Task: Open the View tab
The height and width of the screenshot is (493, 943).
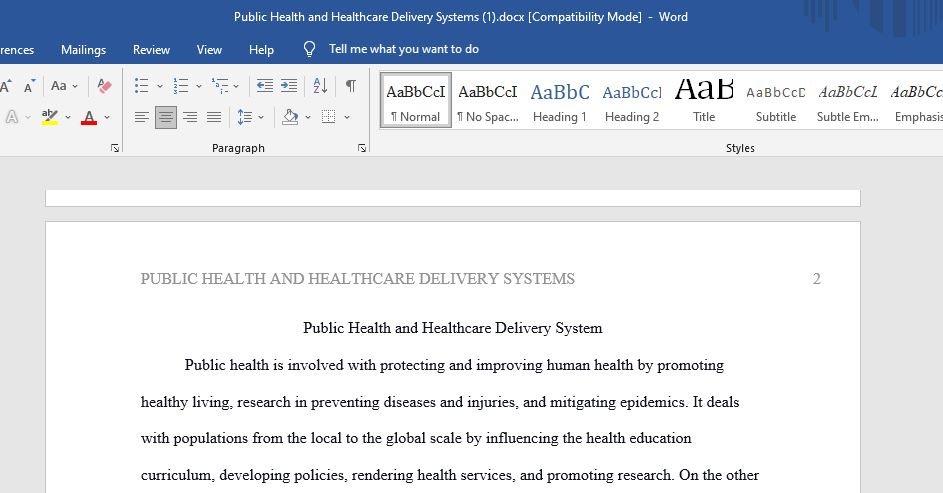Action: tap(209, 50)
